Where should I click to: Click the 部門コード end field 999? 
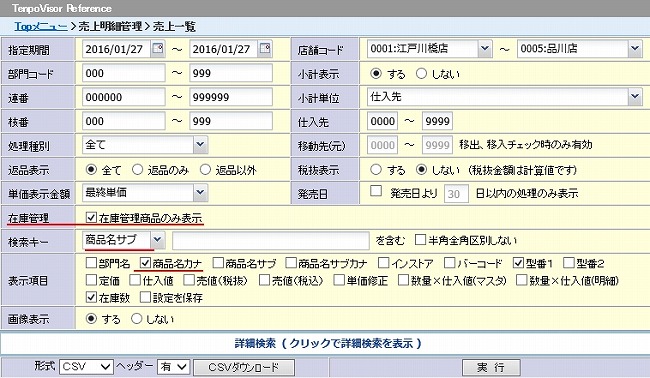point(231,73)
